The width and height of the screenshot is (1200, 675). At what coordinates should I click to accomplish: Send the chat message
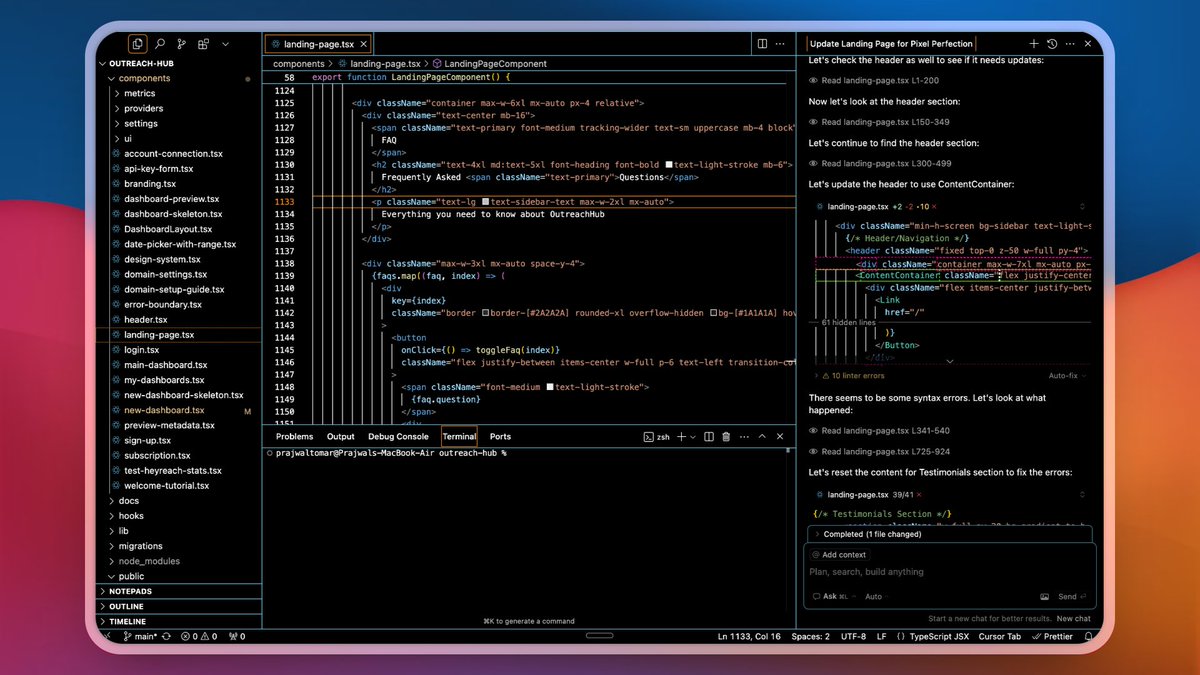coord(1073,597)
